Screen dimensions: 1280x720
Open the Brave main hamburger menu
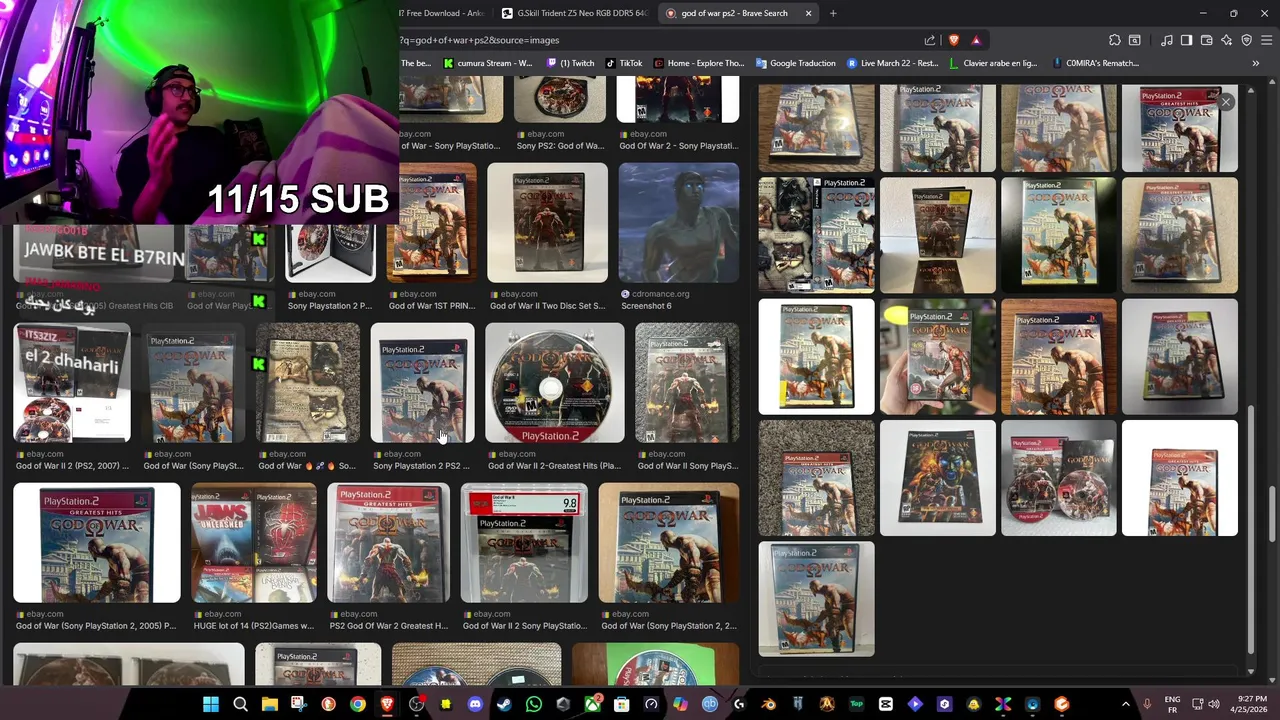coord(1266,40)
